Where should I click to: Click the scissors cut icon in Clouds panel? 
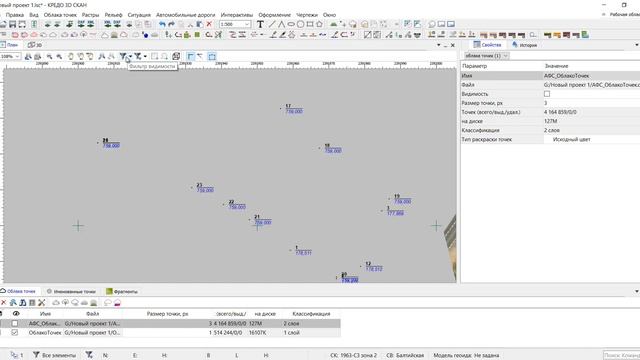[x=42, y=302]
